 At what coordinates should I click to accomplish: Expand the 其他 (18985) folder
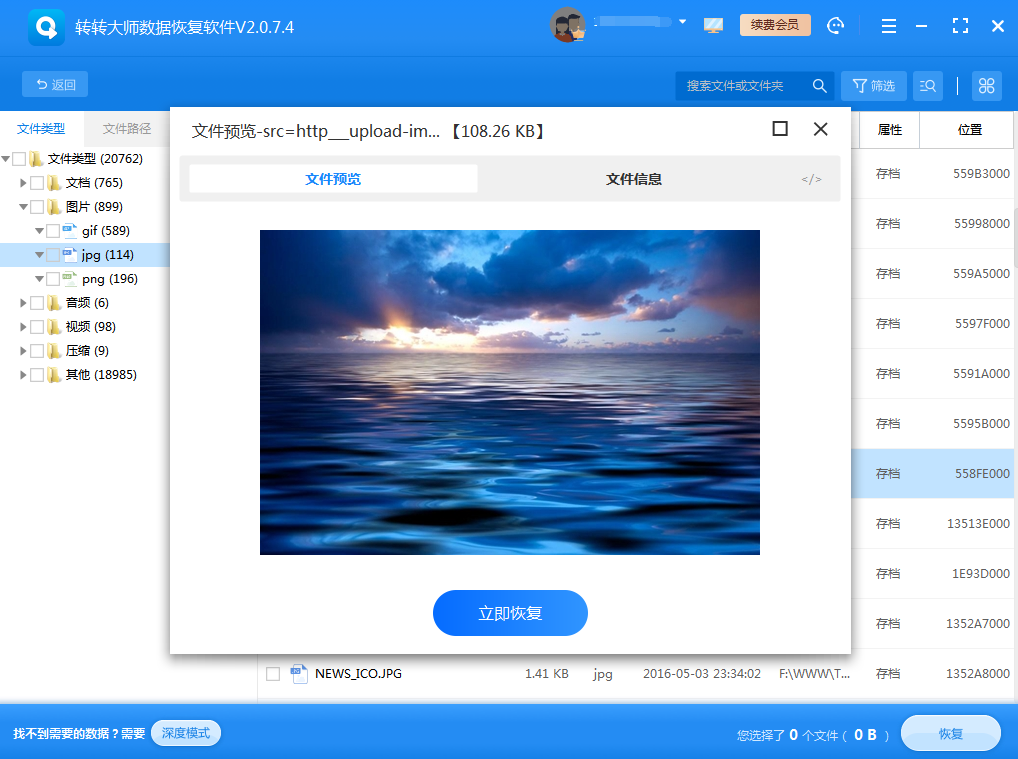(20, 374)
